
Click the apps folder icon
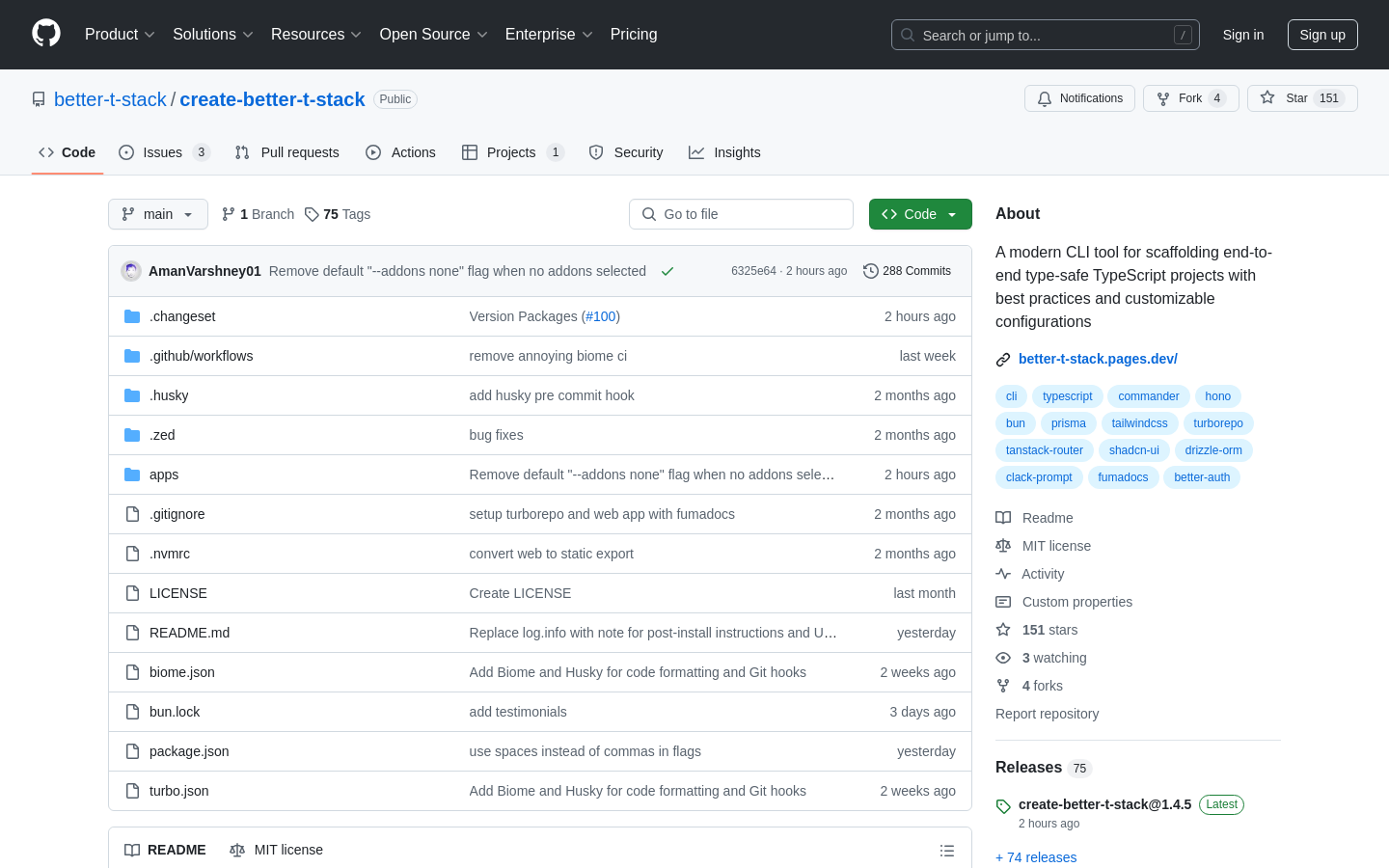coord(132,475)
